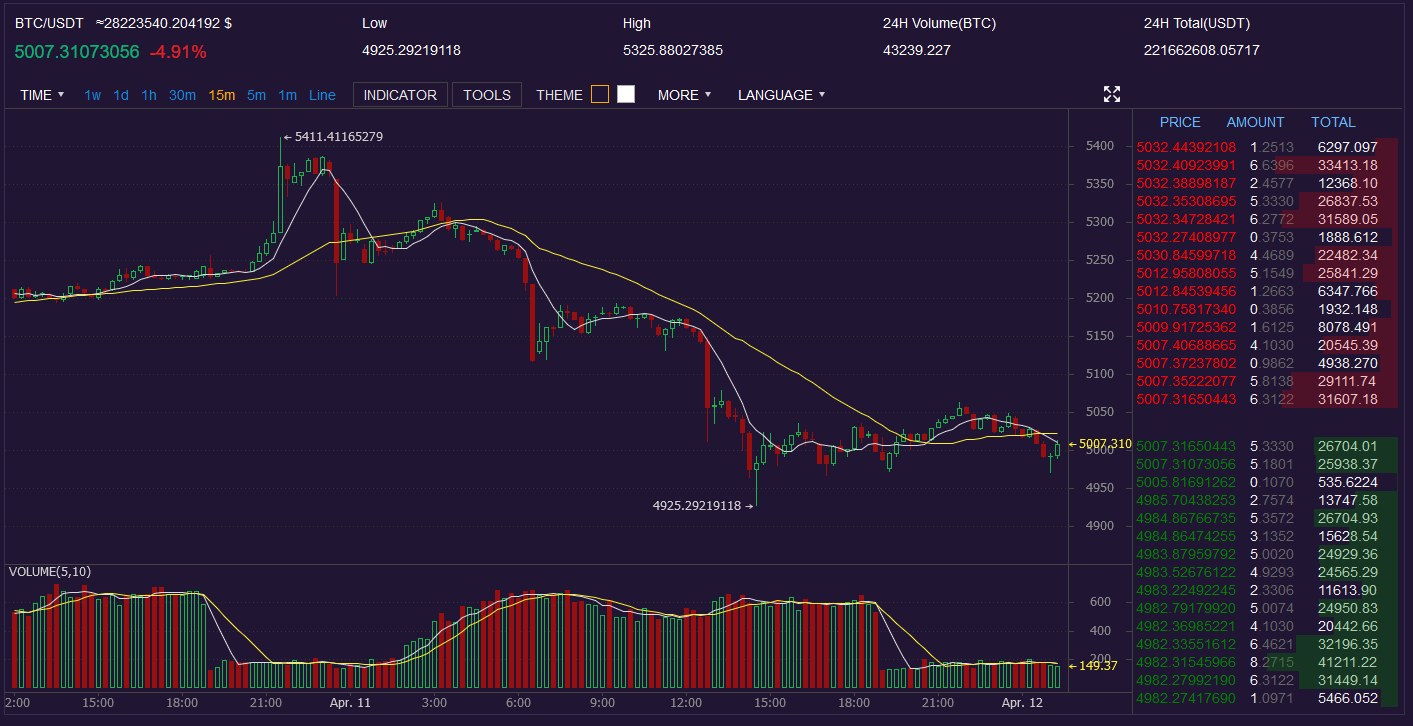Choose the 15m interval
The image size is (1413, 726).
pos(222,95)
